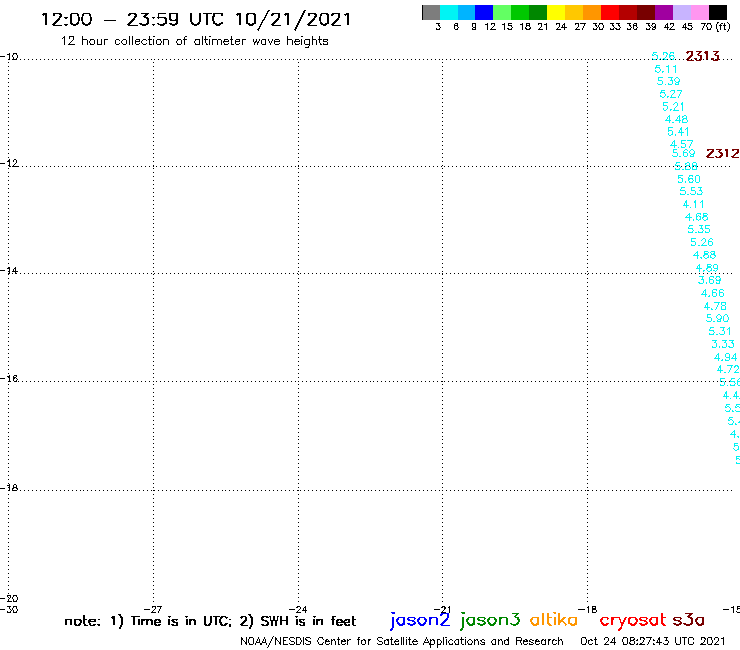Image resolution: width=740 pixels, height=650 pixels.
Task: Click the longitude axis label -24
Action: pyautogui.click(x=298, y=609)
